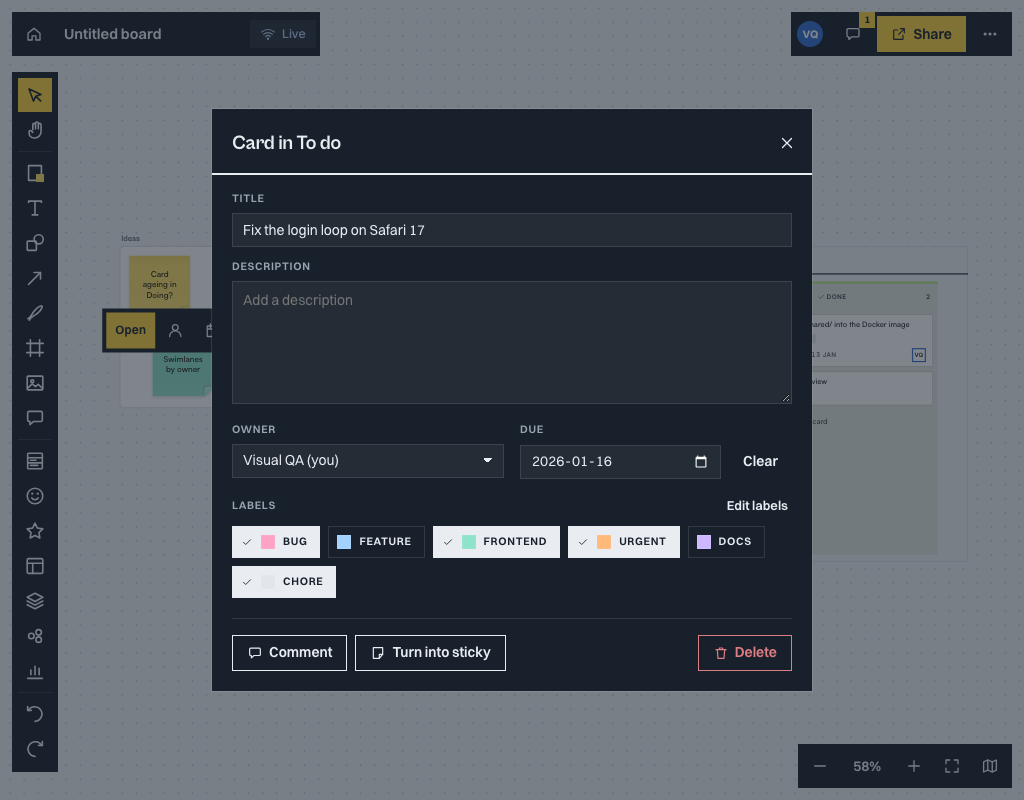Image resolution: width=1024 pixels, height=800 pixels.
Task: Open the layers panel icon
Action: coord(35,601)
